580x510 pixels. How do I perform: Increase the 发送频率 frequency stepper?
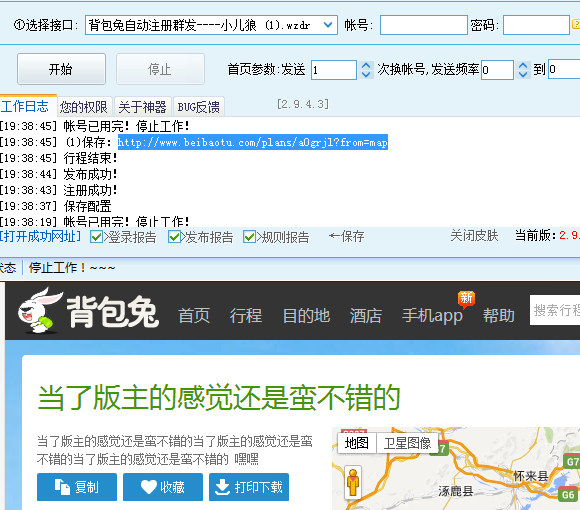[523, 65]
